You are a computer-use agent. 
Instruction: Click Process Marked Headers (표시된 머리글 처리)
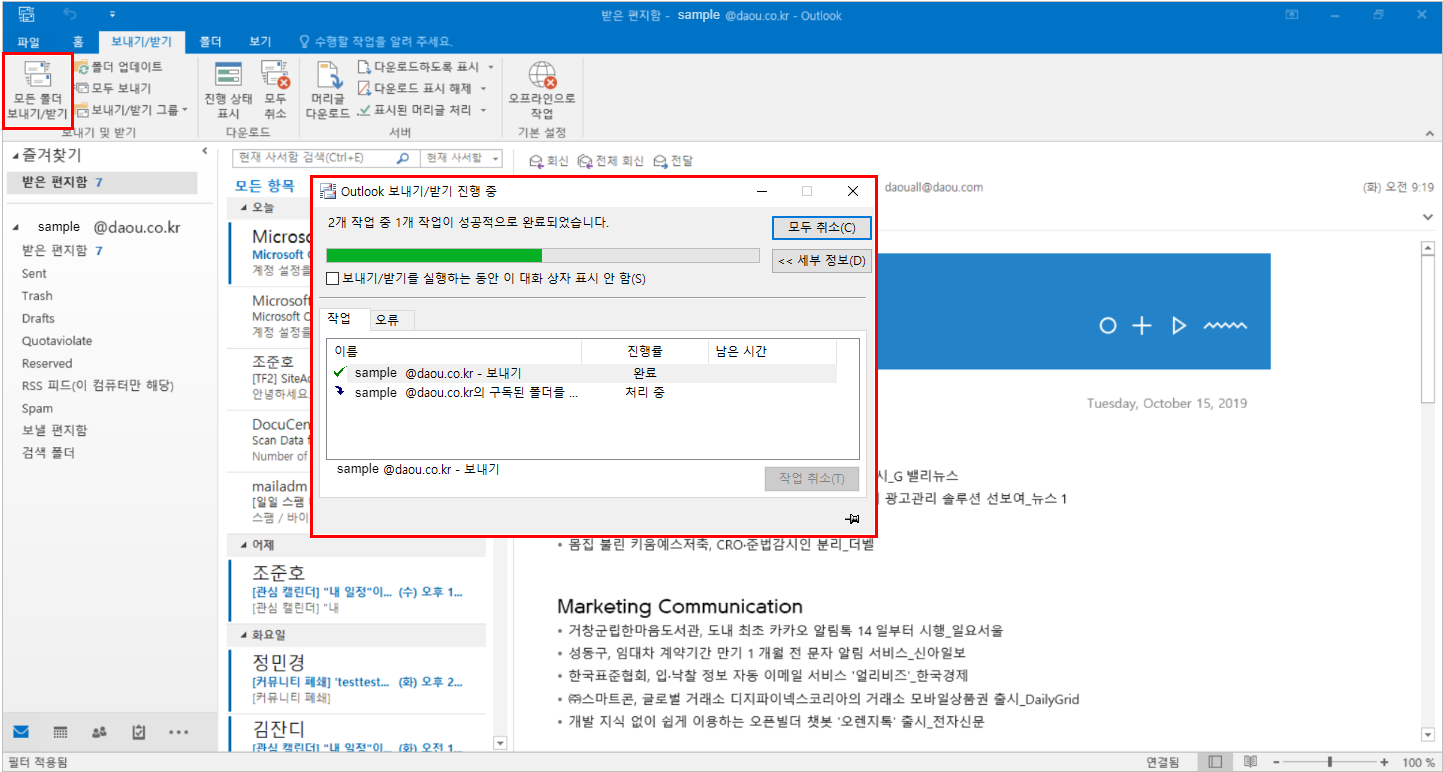pos(414,110)
